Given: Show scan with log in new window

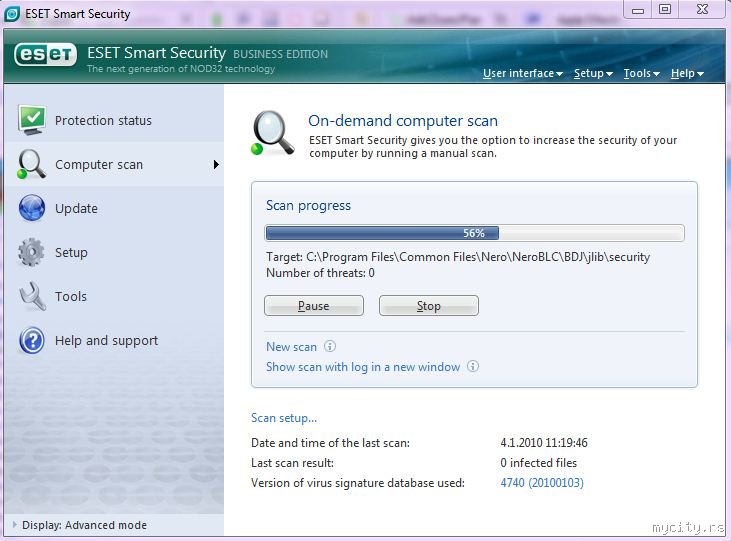Looking at the screenshot, I should [363, 367].
